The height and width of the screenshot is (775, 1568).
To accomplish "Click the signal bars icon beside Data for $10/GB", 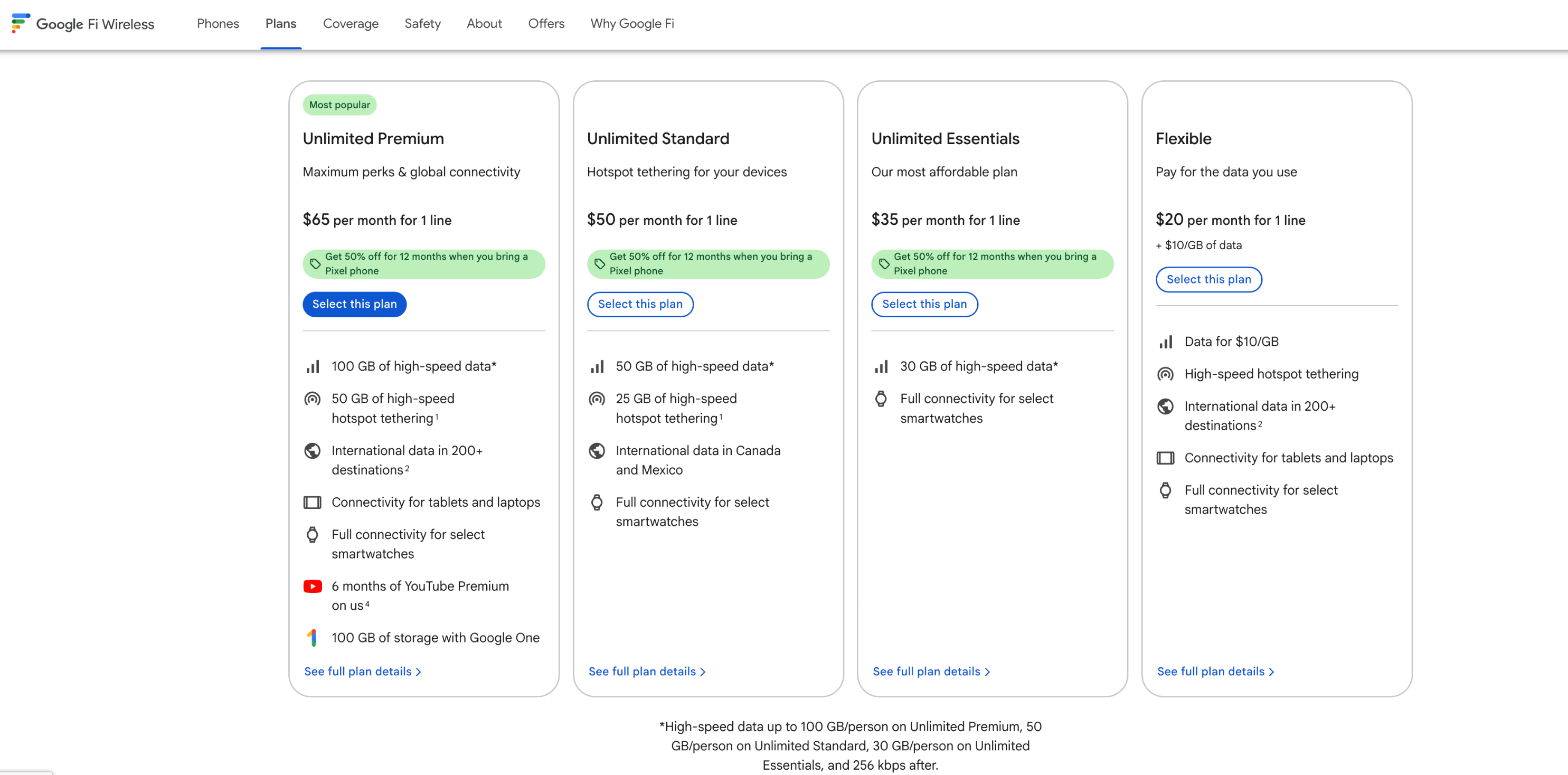I will pyautogui.click(x=1165, y=342).
